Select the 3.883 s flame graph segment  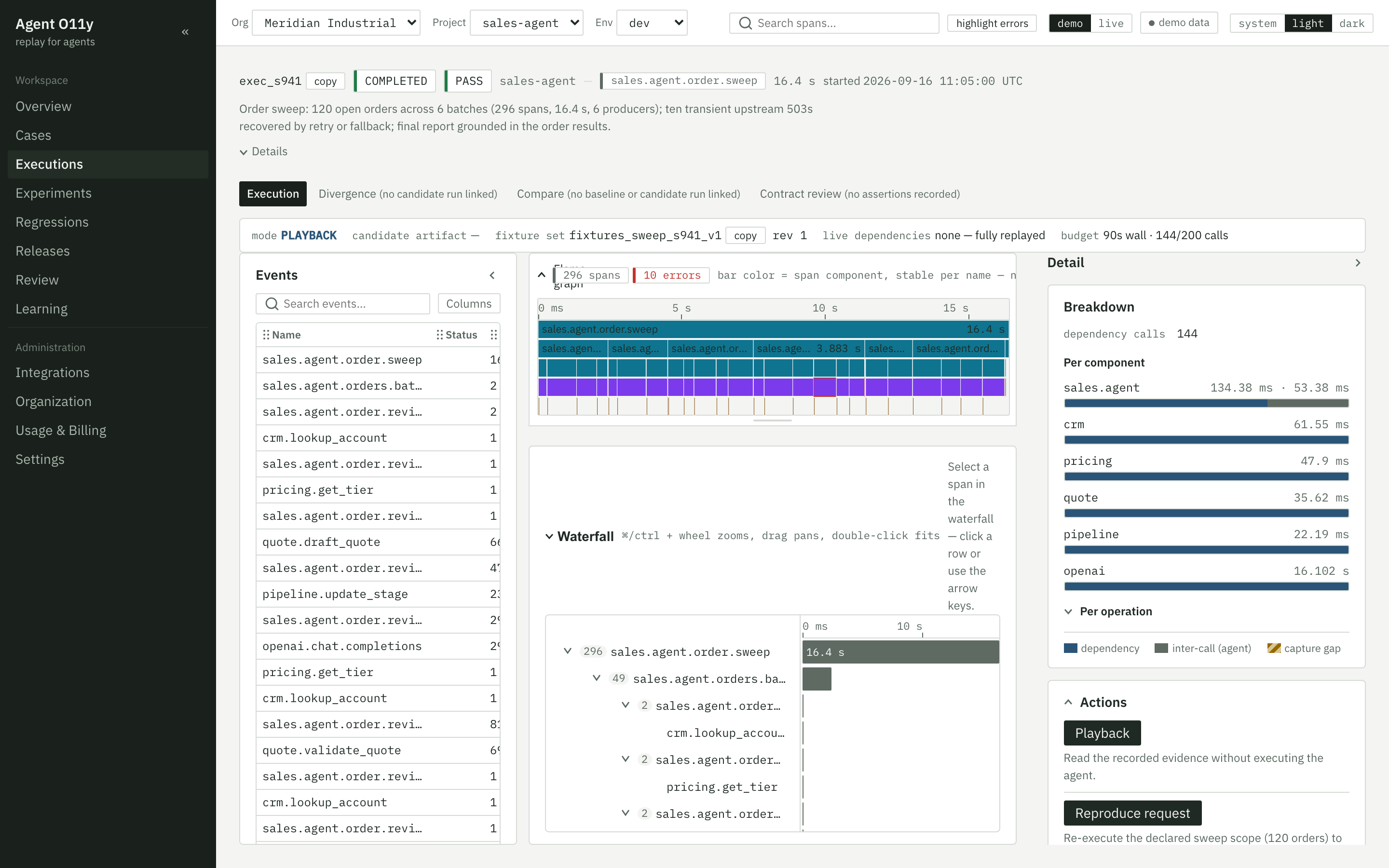click(808, 349)
